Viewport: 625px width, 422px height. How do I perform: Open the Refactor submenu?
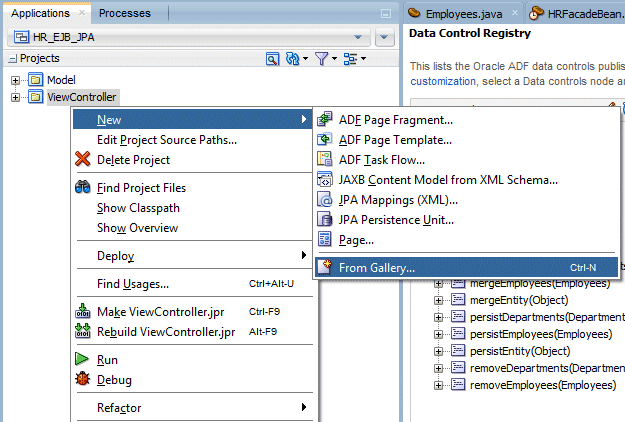193,407
